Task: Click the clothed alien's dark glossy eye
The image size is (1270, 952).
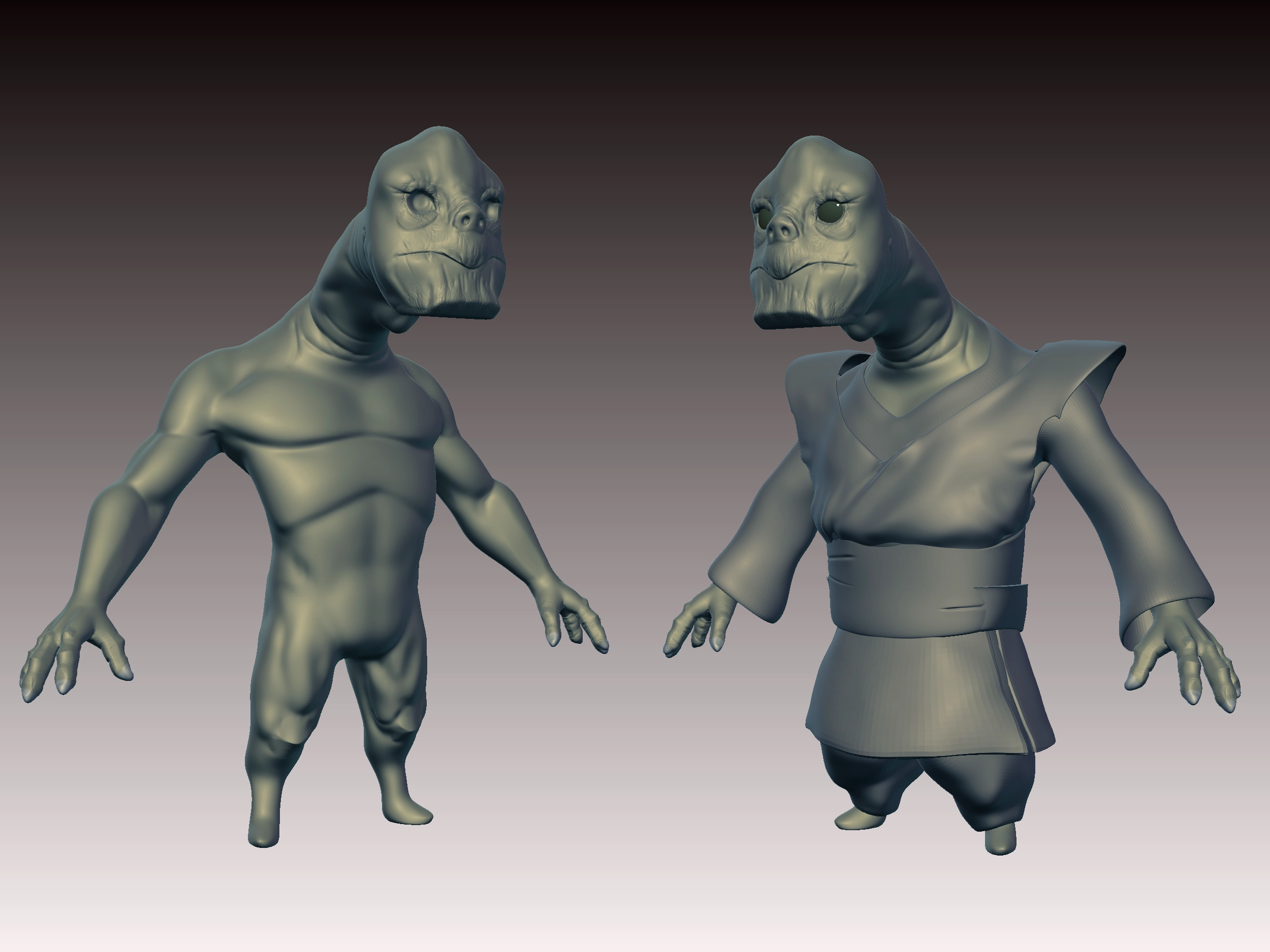Action: [831, 212]
